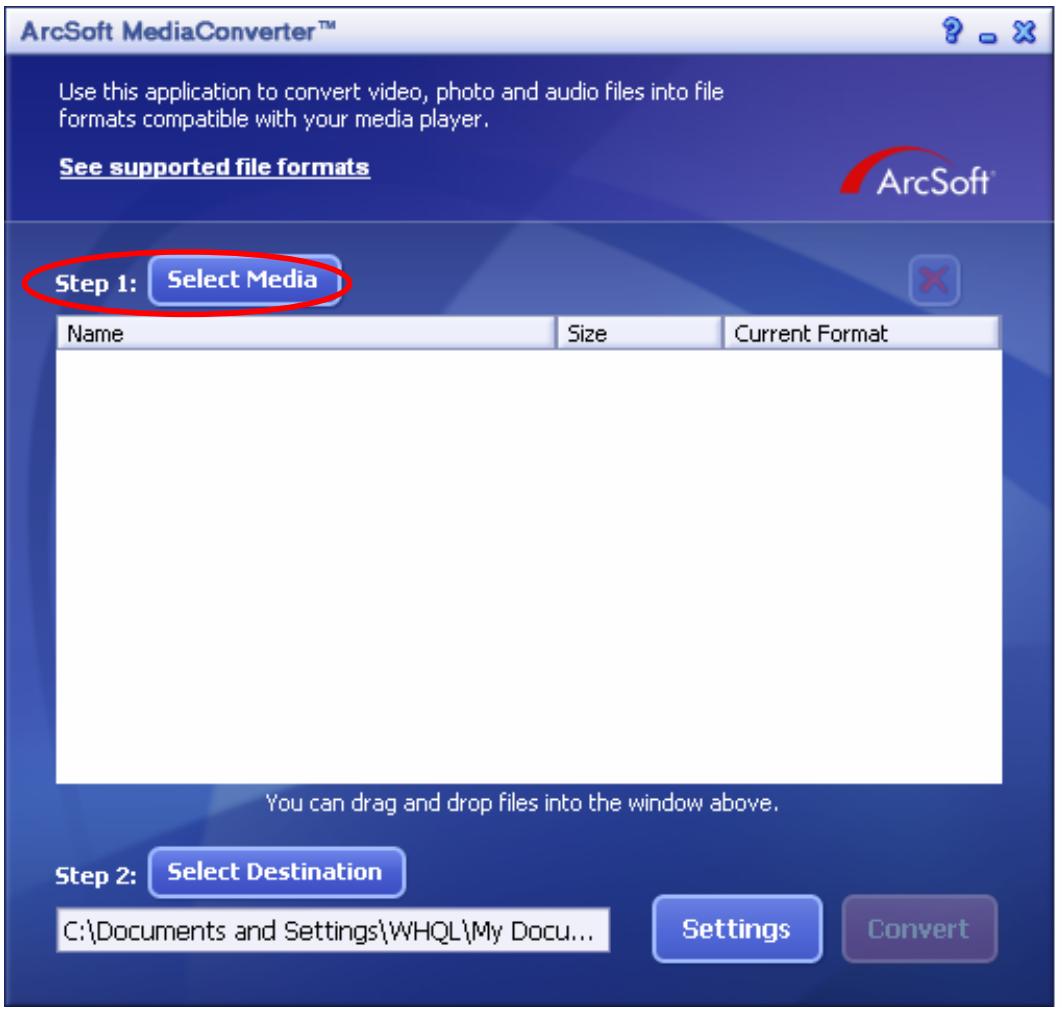Close the ArcSoft MediaConverter window
Screen dimensions: 1062x1015
tap(1024, 31)
